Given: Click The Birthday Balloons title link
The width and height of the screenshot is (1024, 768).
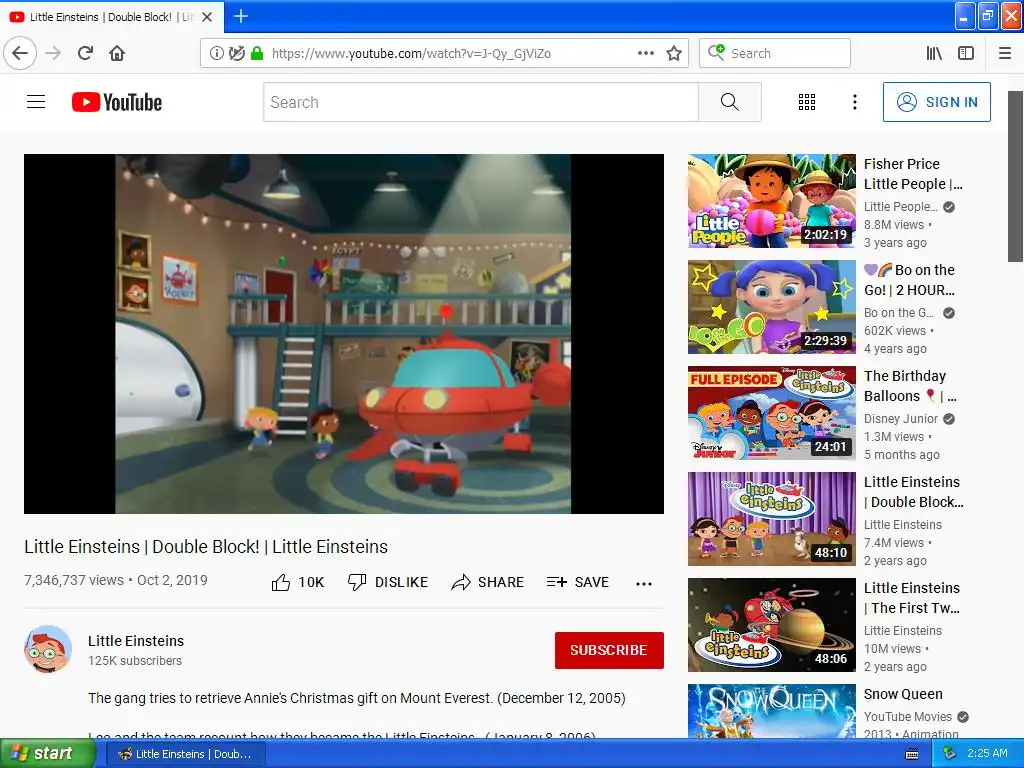Looking at the screenshot, I should pos(910,386).
